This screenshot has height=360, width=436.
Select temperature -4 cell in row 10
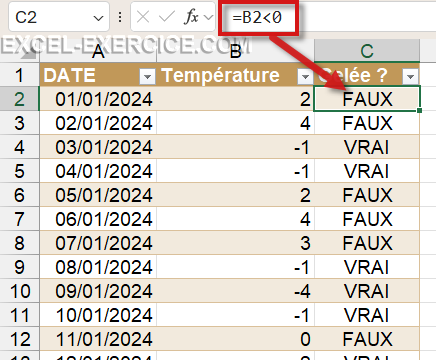pos(235,291)
